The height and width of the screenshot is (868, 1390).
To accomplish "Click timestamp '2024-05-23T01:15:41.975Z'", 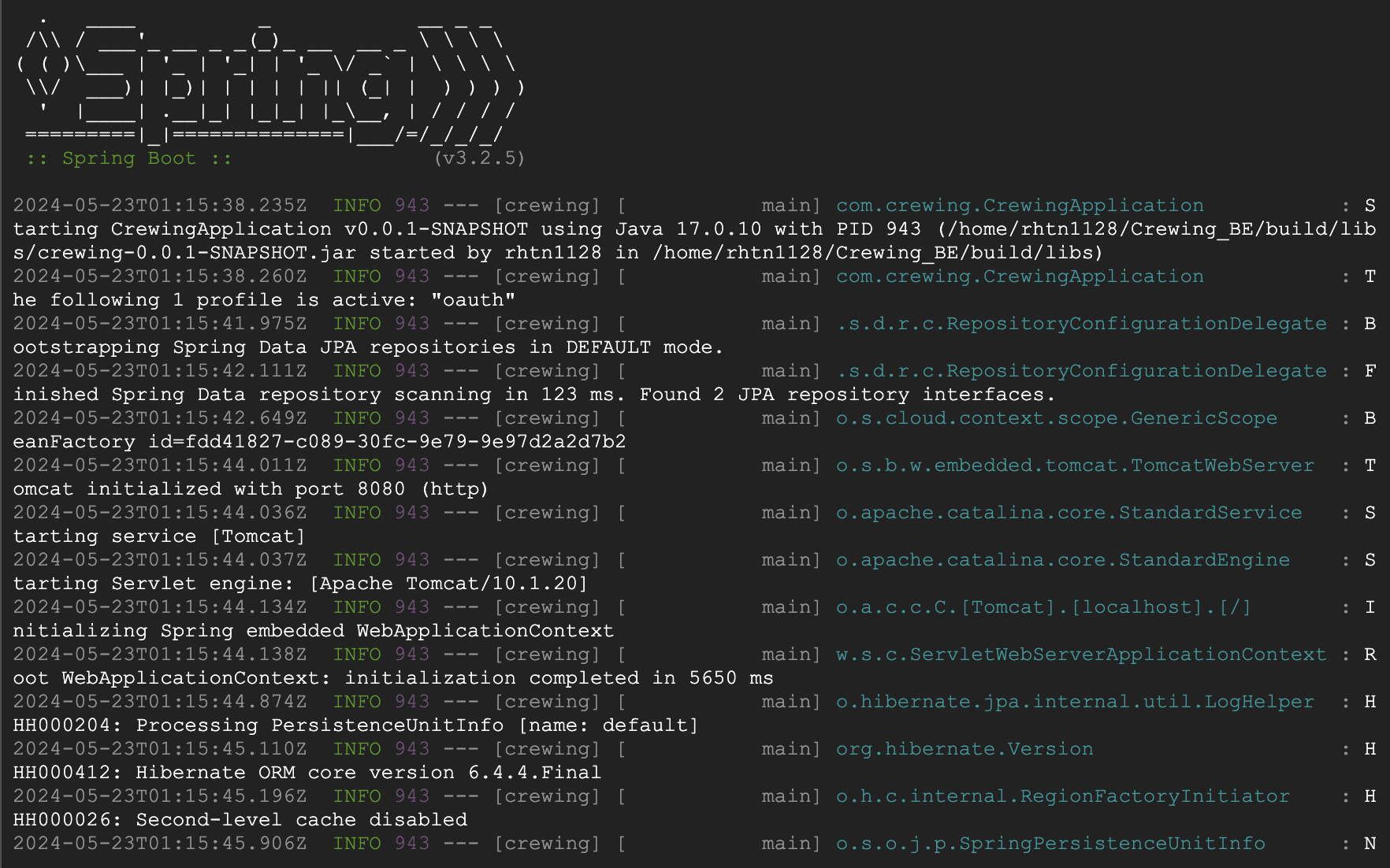I will (x=160, y=324).
